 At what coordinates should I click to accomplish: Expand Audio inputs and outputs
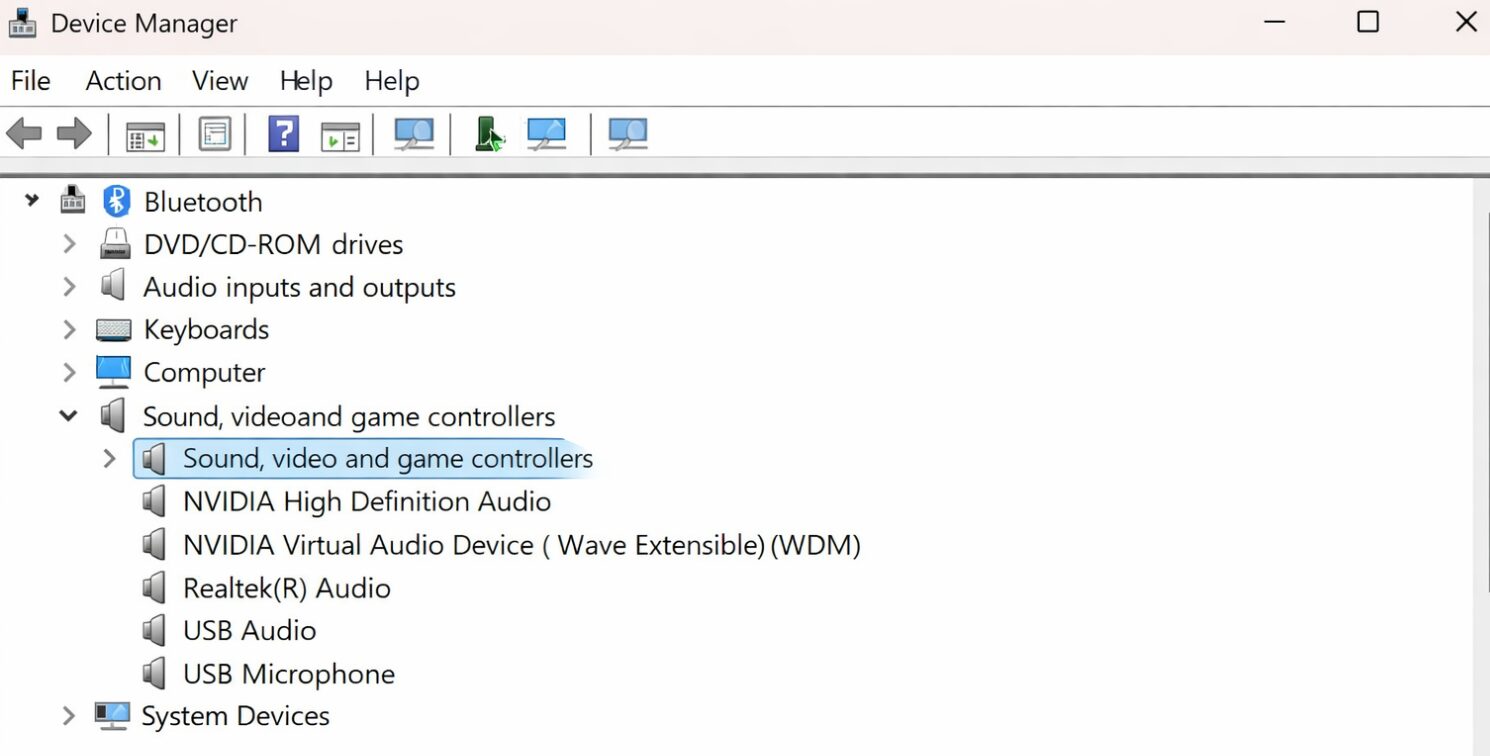(x=69, y=287)
